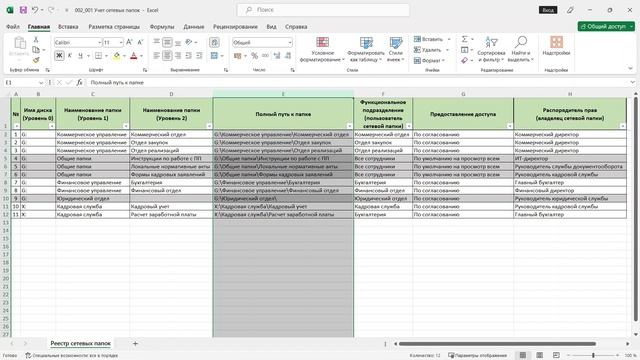The width and height of the screenshot is (640, 360).
Task: Decrease indent
Action: coord(189,56)
